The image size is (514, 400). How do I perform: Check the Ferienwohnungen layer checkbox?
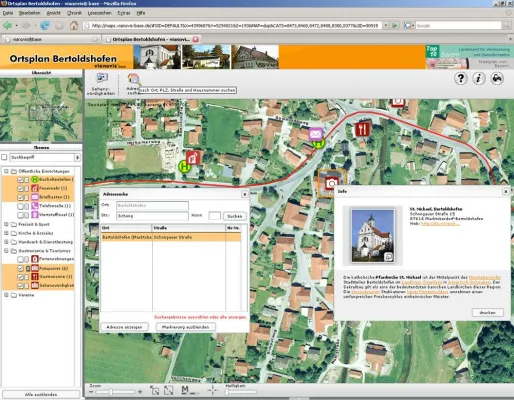coord(20,259)
